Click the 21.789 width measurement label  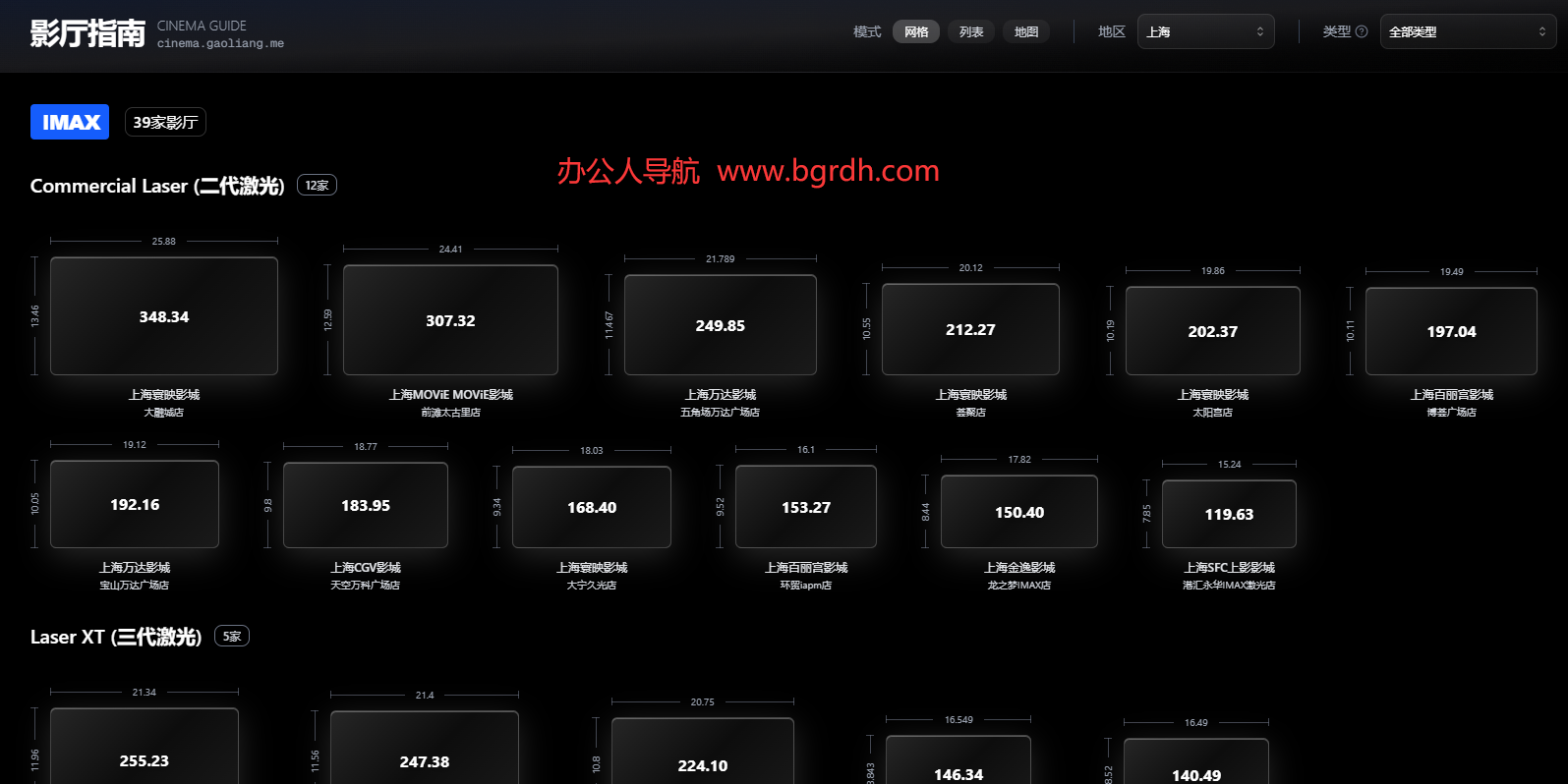click(721, 258)
